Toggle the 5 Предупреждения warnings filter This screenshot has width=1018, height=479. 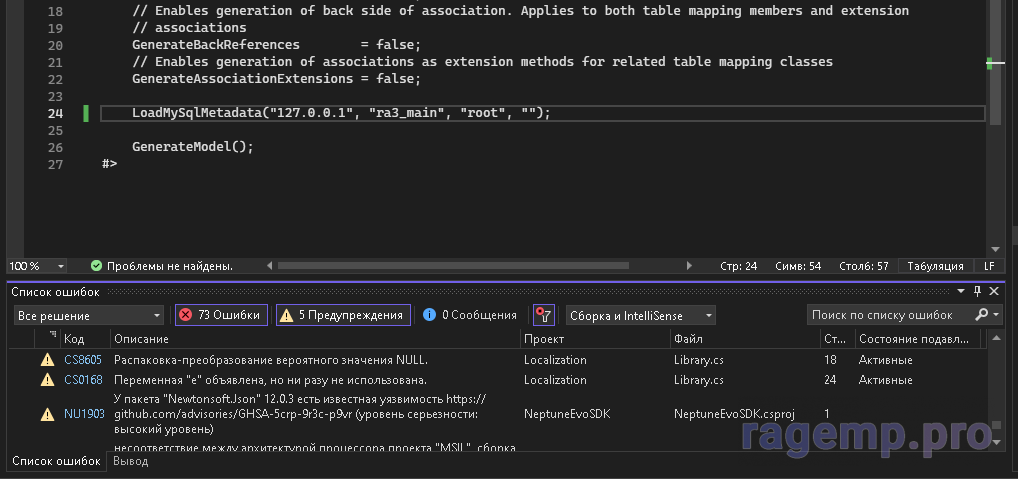click(343, 315)
